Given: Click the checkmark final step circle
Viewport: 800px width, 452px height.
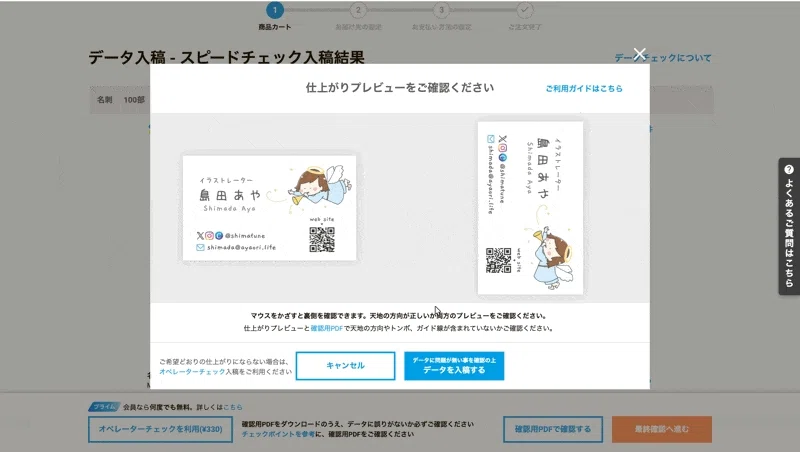Looking at the screenshot, I should point(524,10).
